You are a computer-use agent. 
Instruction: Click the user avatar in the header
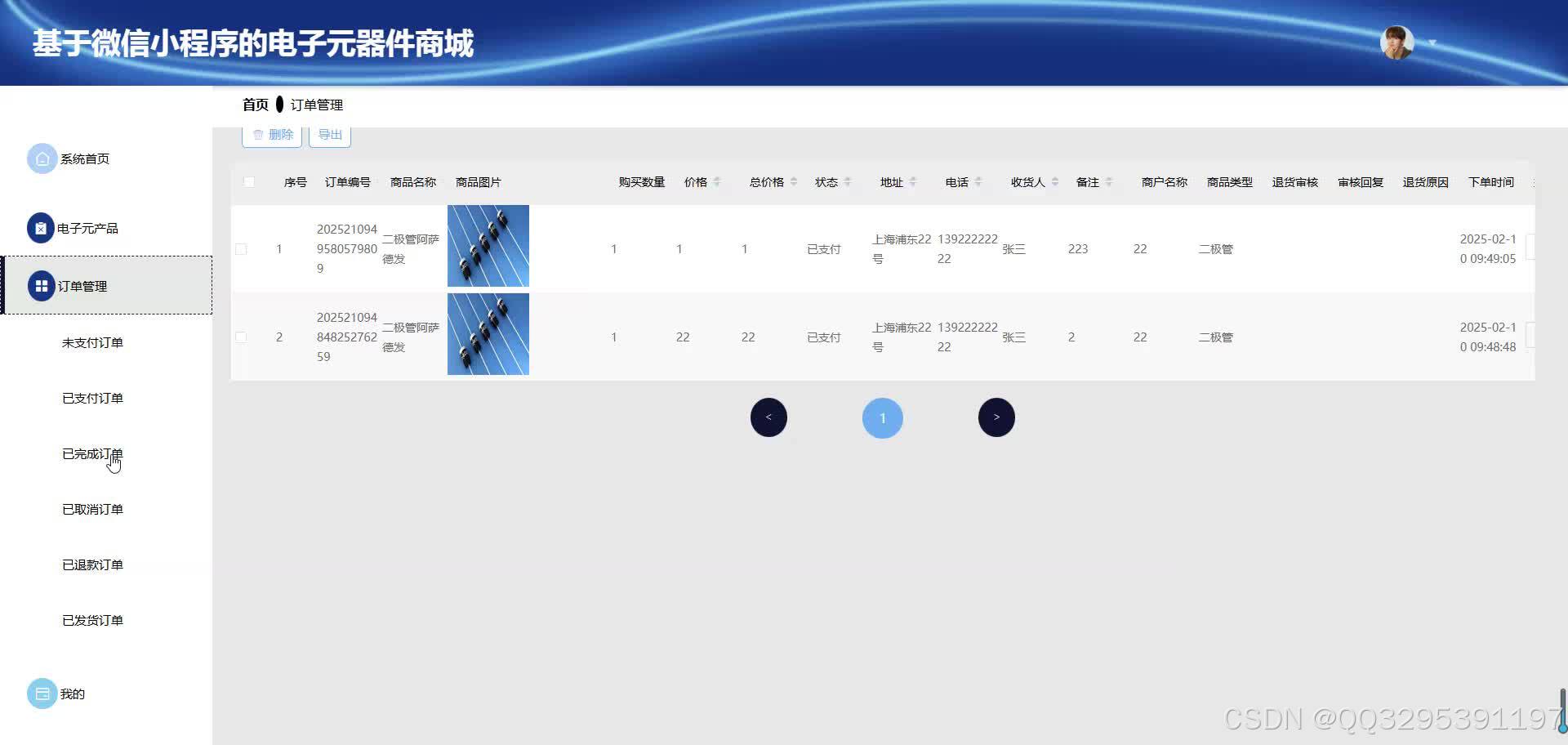[x=1396, y=42]
